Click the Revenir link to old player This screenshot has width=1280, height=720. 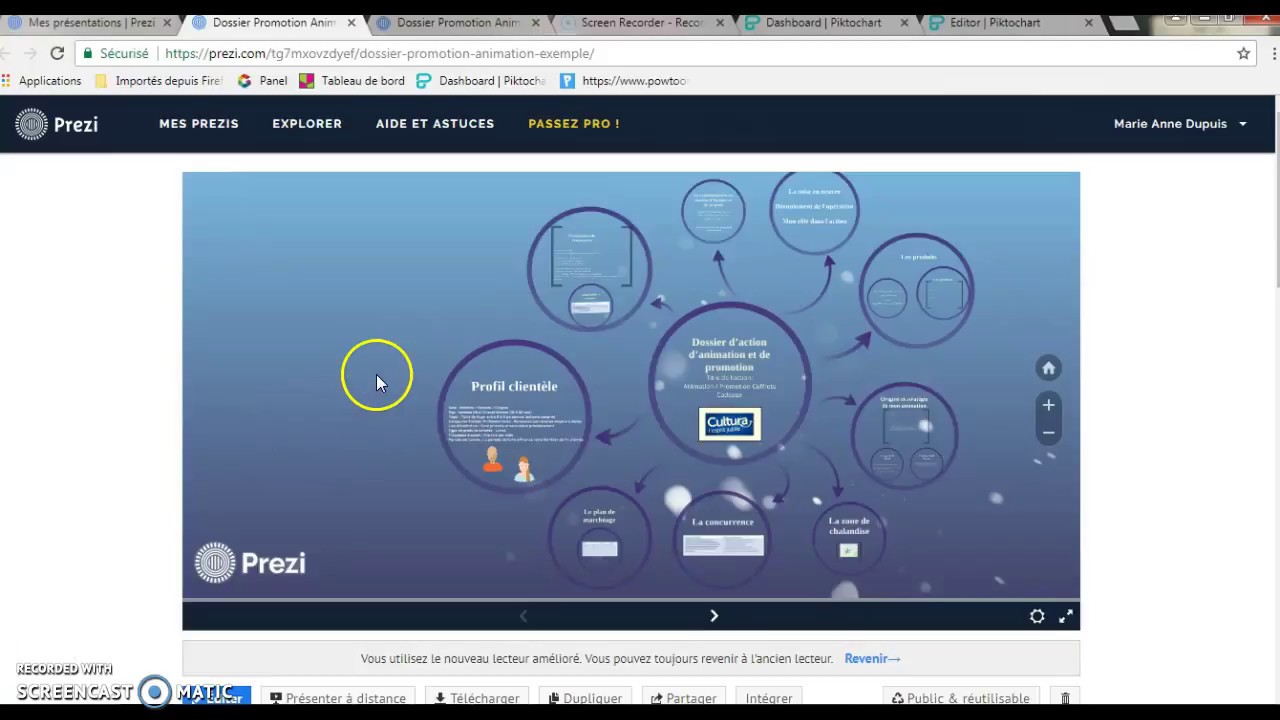(x=872, y=658)
